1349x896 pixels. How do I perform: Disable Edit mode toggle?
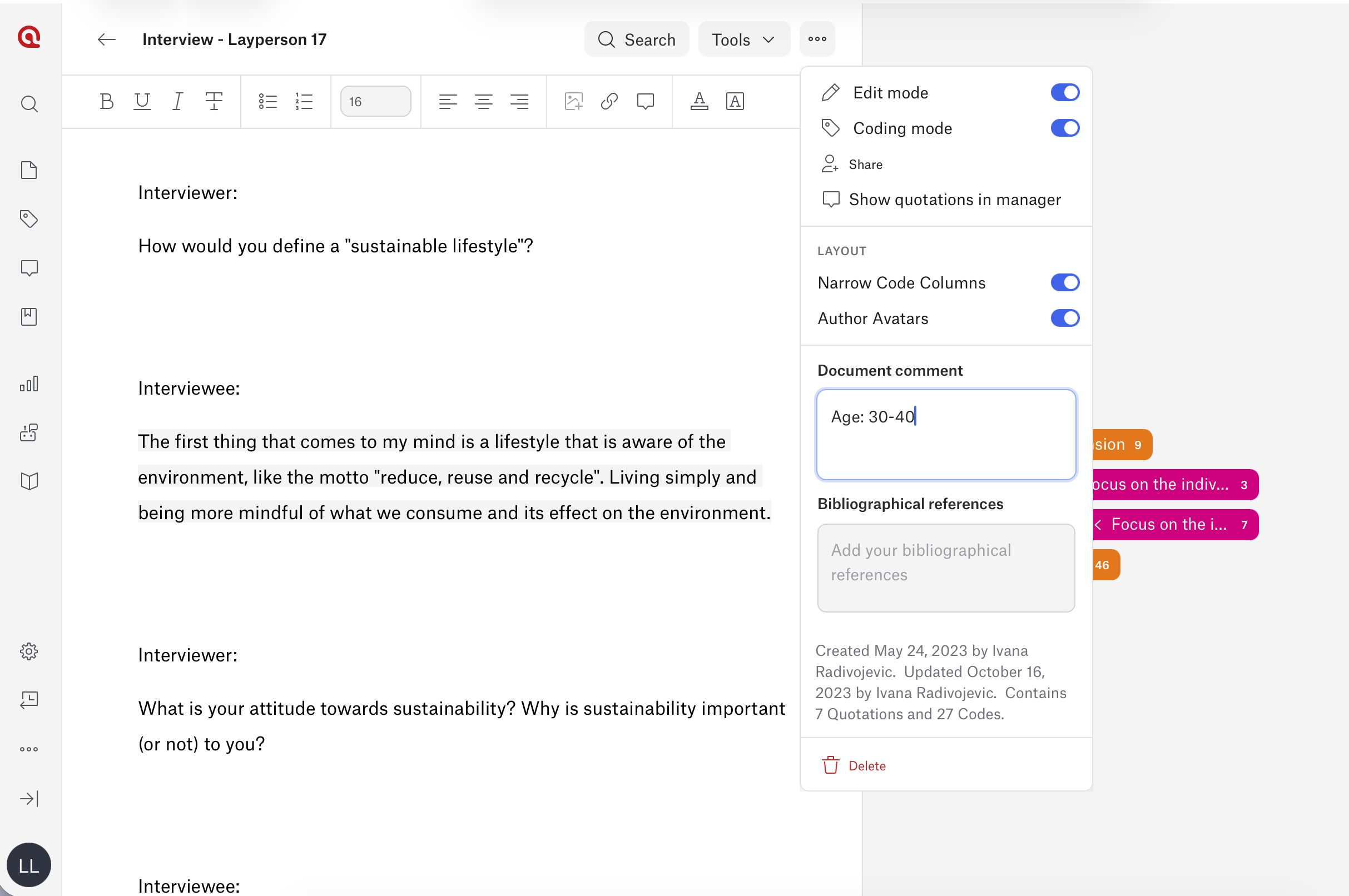coord(1064,93)
